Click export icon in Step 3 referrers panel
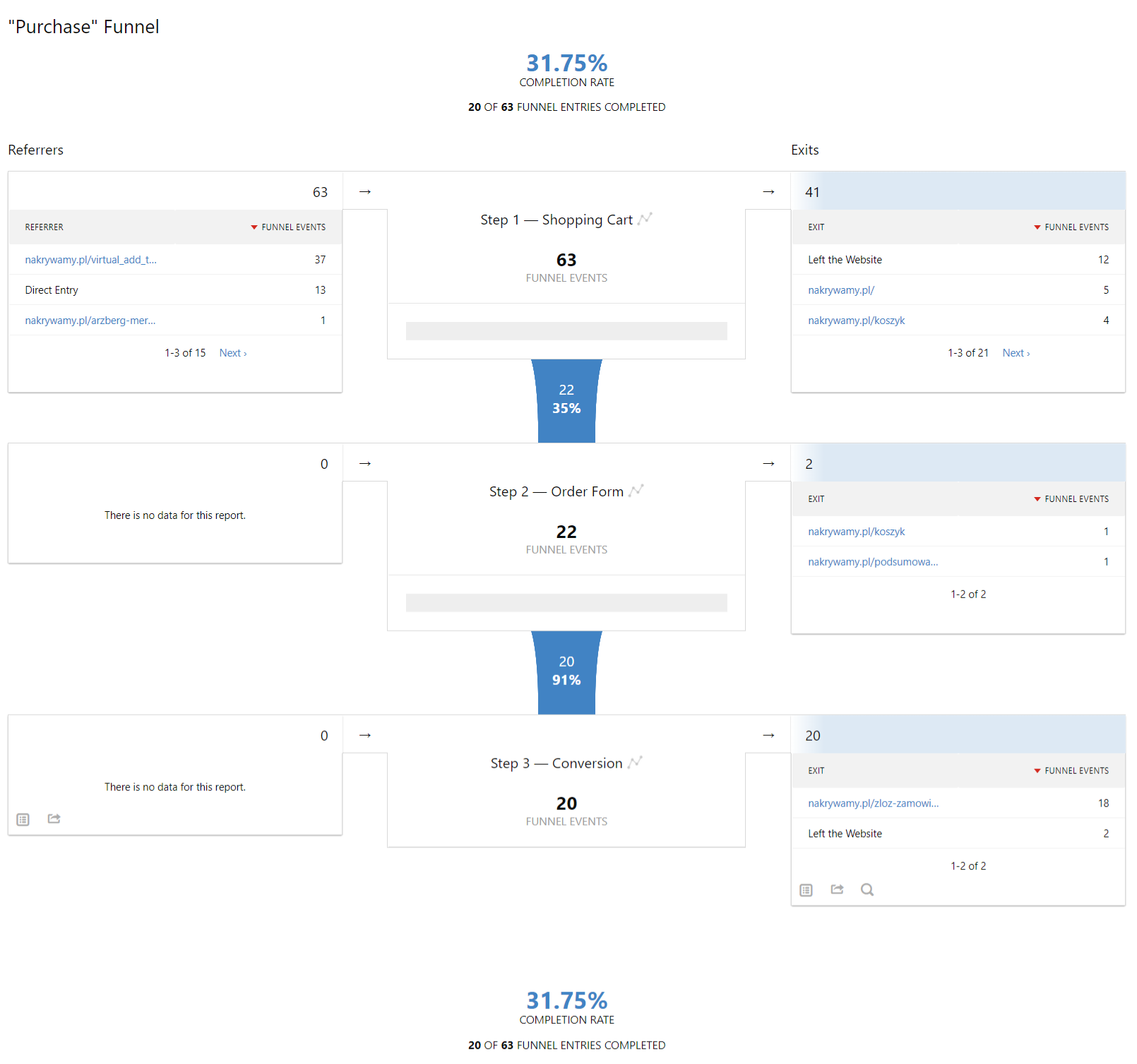The image size is (1137, 1064). pyautogui.click(x=54, y=819)
